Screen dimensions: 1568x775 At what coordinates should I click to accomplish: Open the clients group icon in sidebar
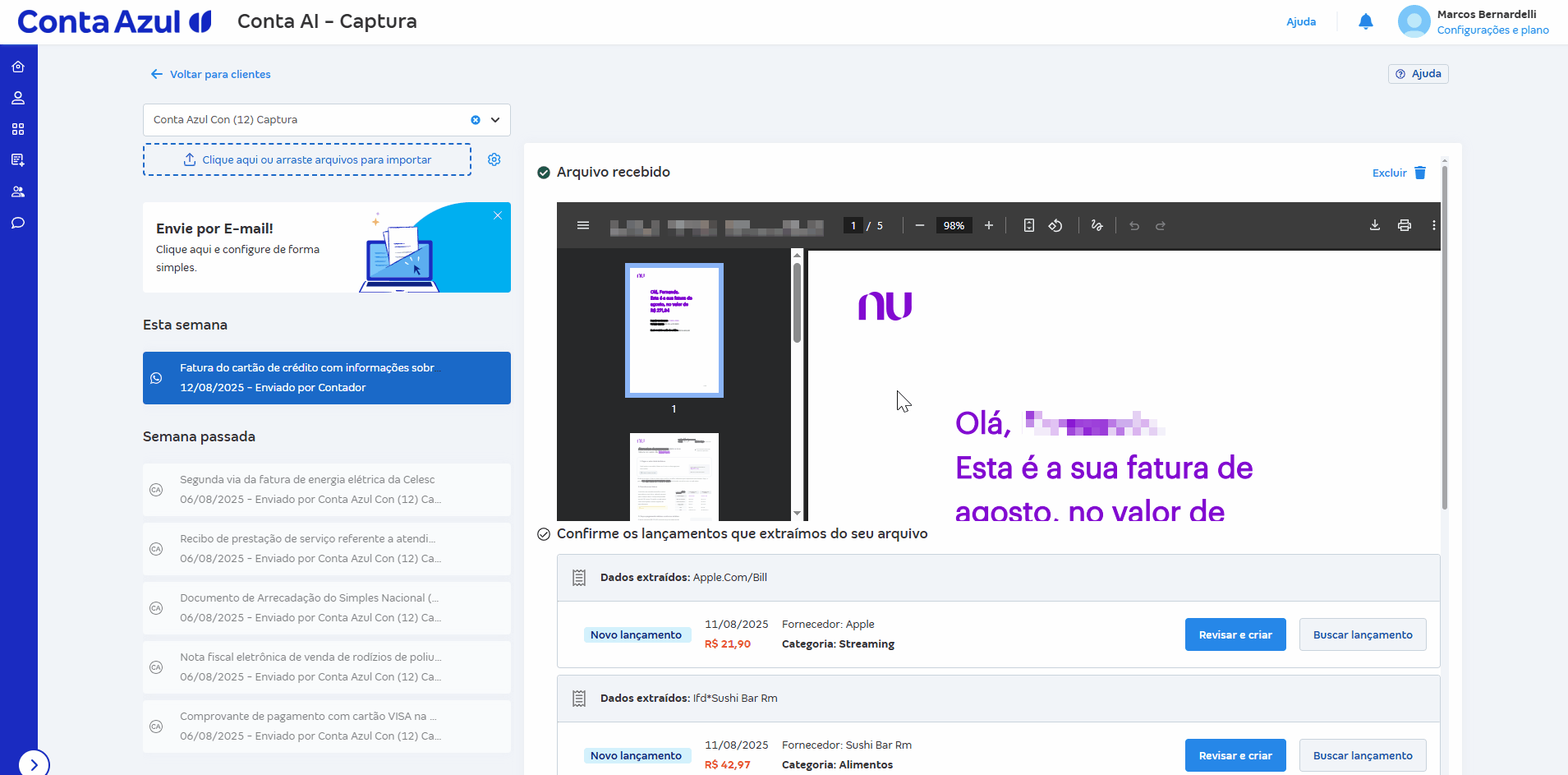pos(18,191)
